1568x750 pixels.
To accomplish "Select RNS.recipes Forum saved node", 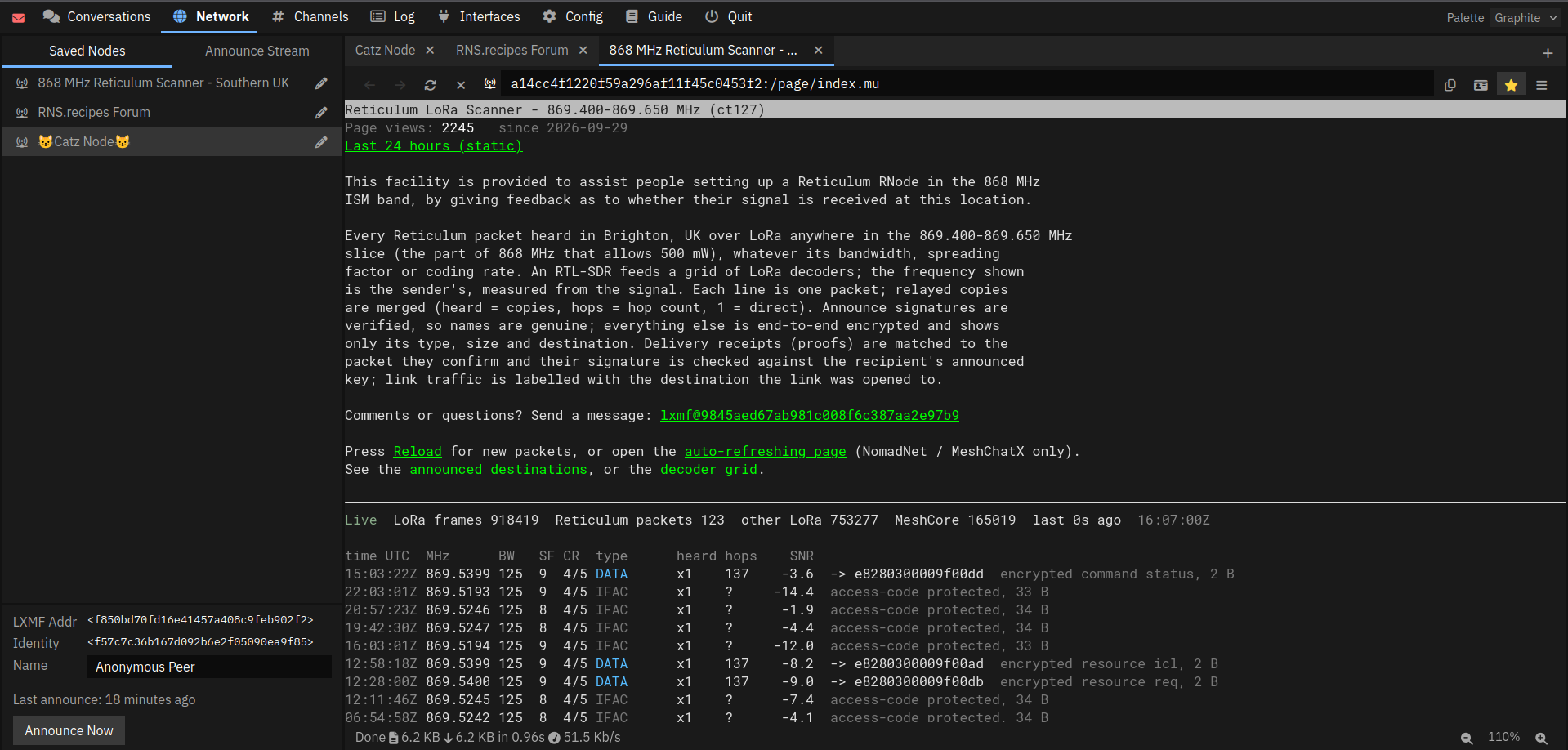I will [x=94, y=112].
